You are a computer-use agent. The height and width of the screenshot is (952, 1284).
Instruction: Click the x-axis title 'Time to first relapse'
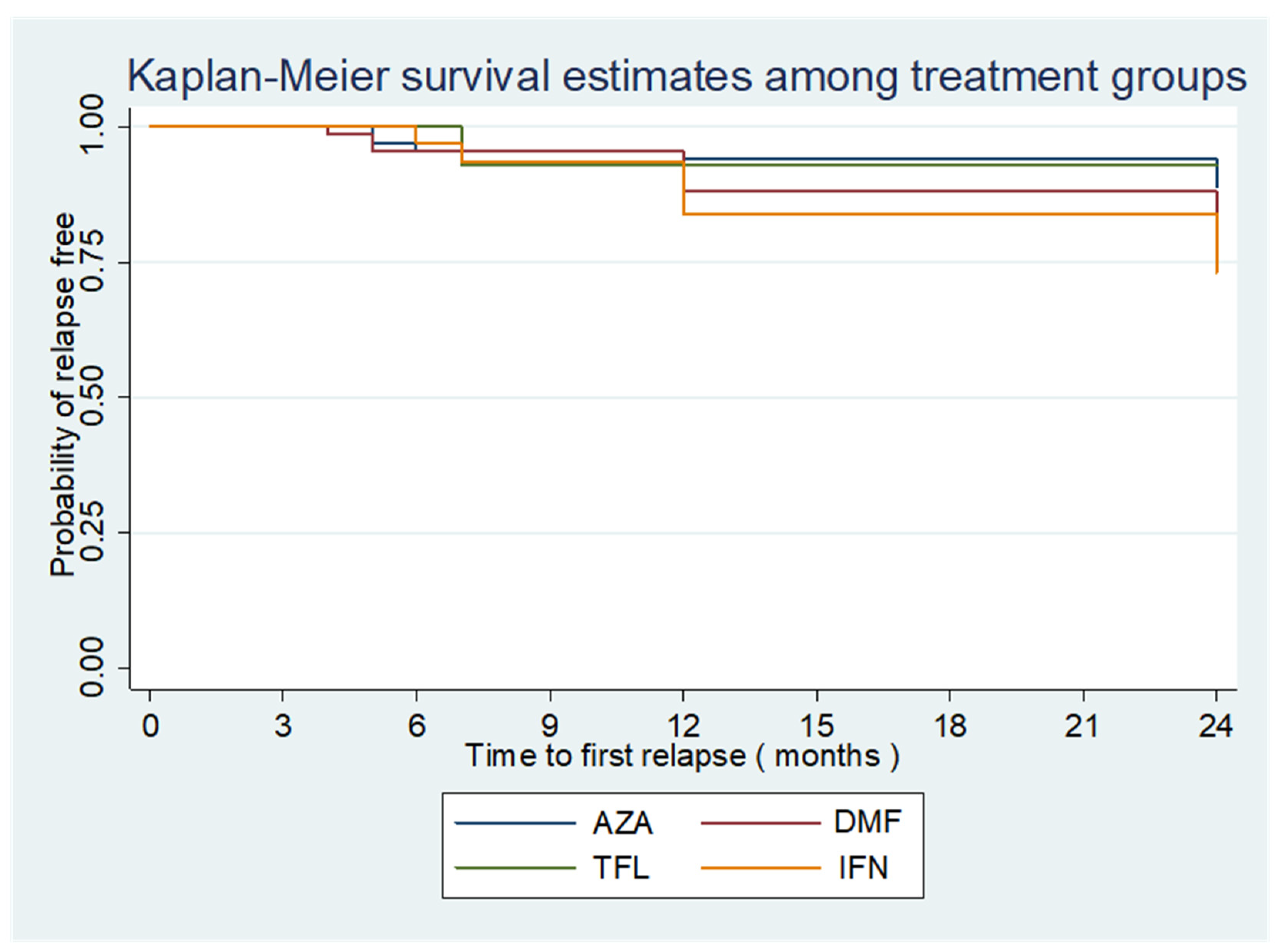pos(682,756)
